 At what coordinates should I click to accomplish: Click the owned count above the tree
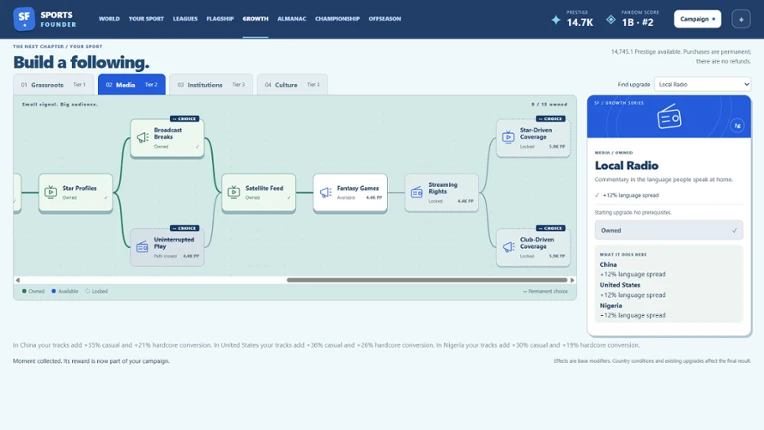pyautogui.click(x=549, y=104)
